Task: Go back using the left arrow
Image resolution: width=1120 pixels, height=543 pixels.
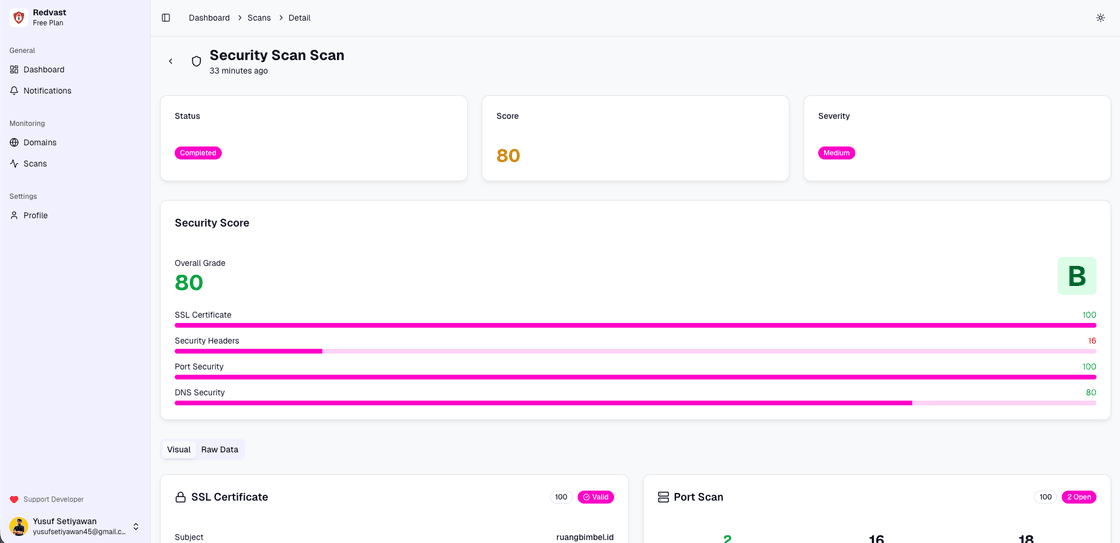Action: pyautogui.click(x=171, y=61)
